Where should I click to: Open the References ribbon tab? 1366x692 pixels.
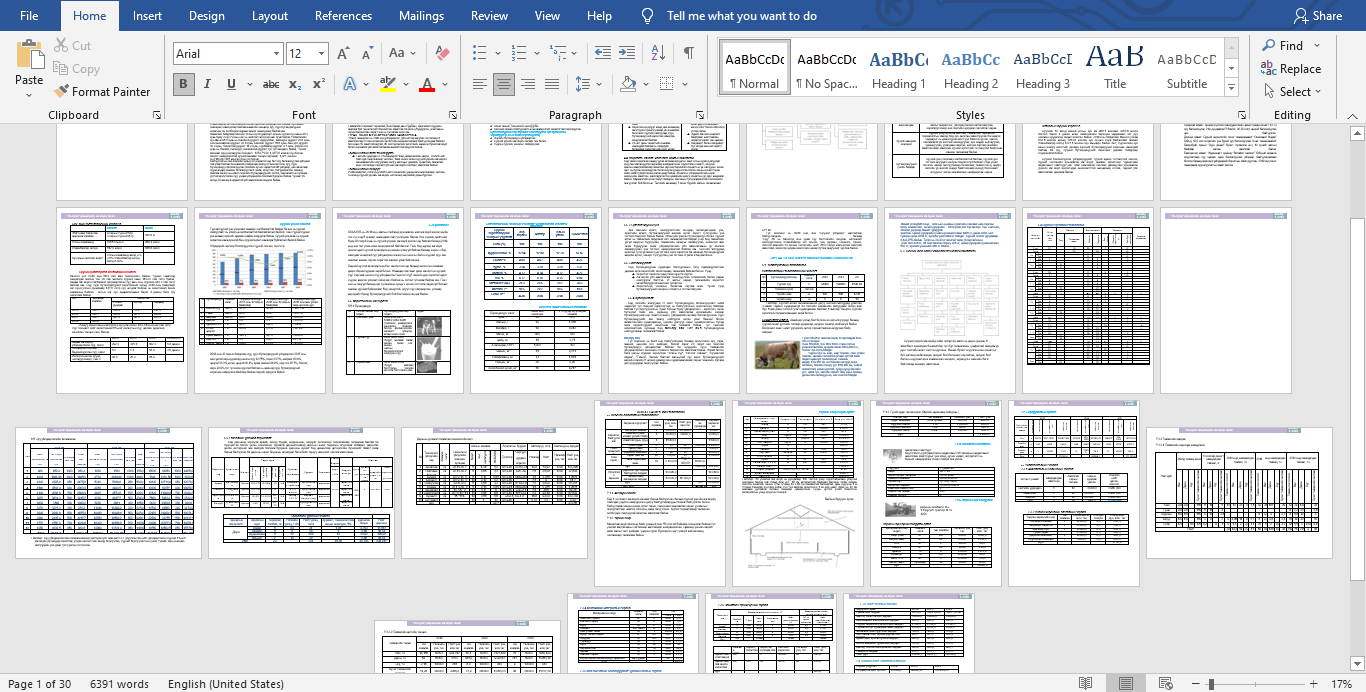coord(343,16)
